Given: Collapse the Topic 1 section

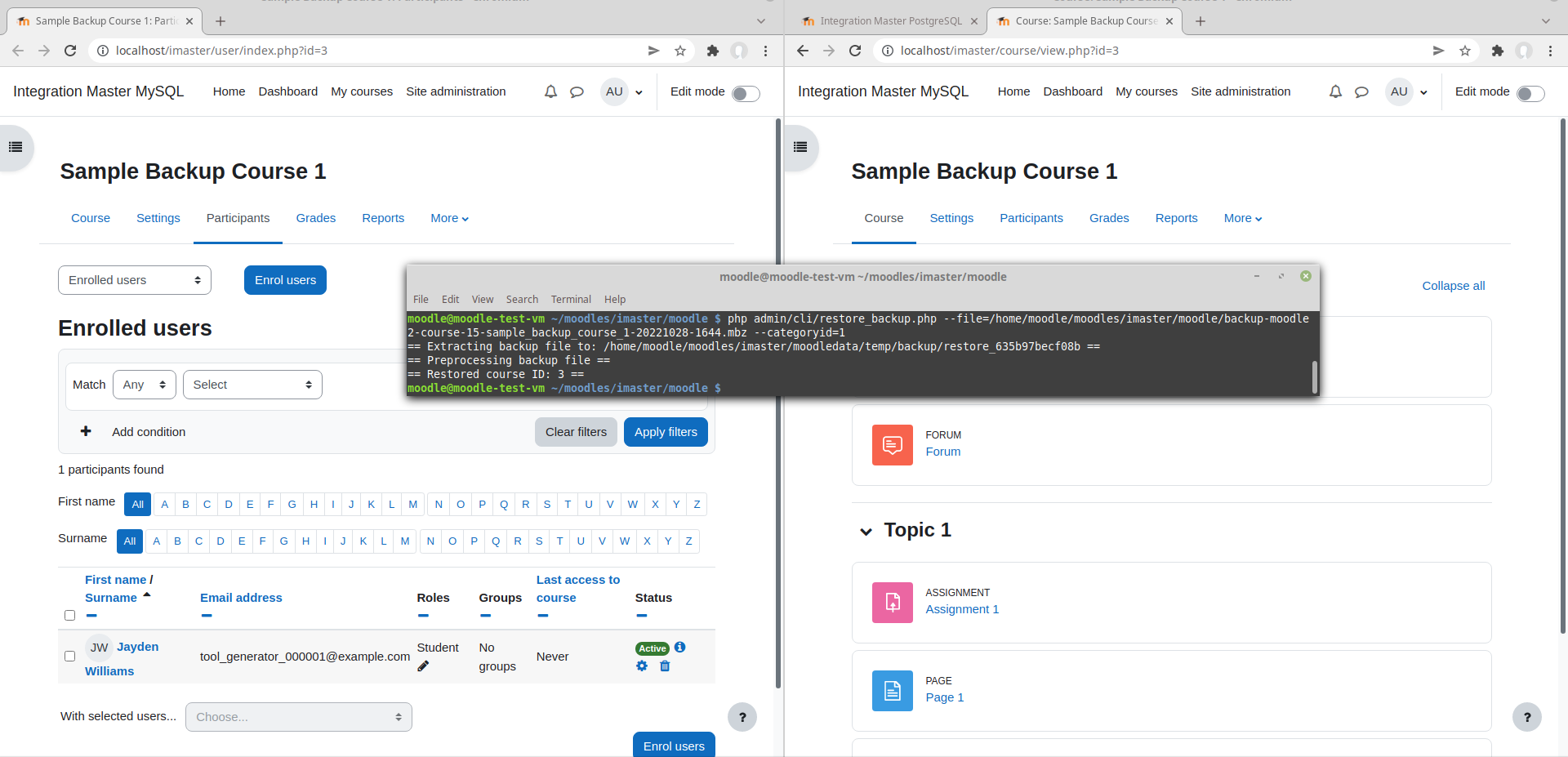Looking at the screenshot, I should (866, 532).
